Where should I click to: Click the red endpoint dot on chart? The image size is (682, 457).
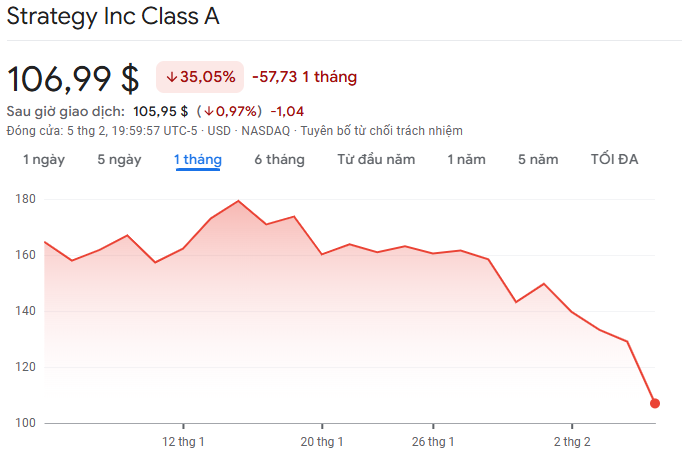point(655,403)
